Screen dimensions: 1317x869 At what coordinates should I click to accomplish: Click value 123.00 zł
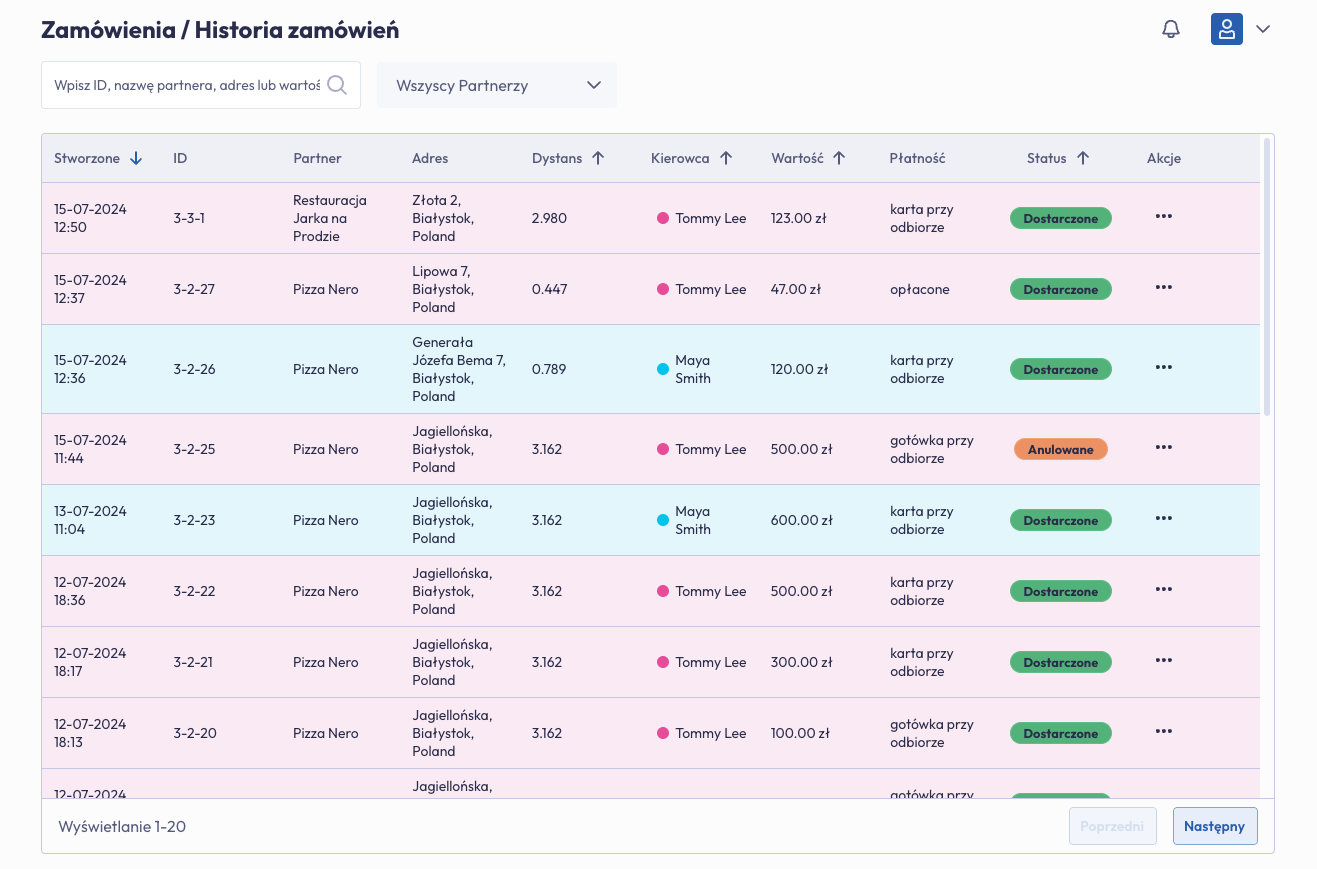[801, 218]
